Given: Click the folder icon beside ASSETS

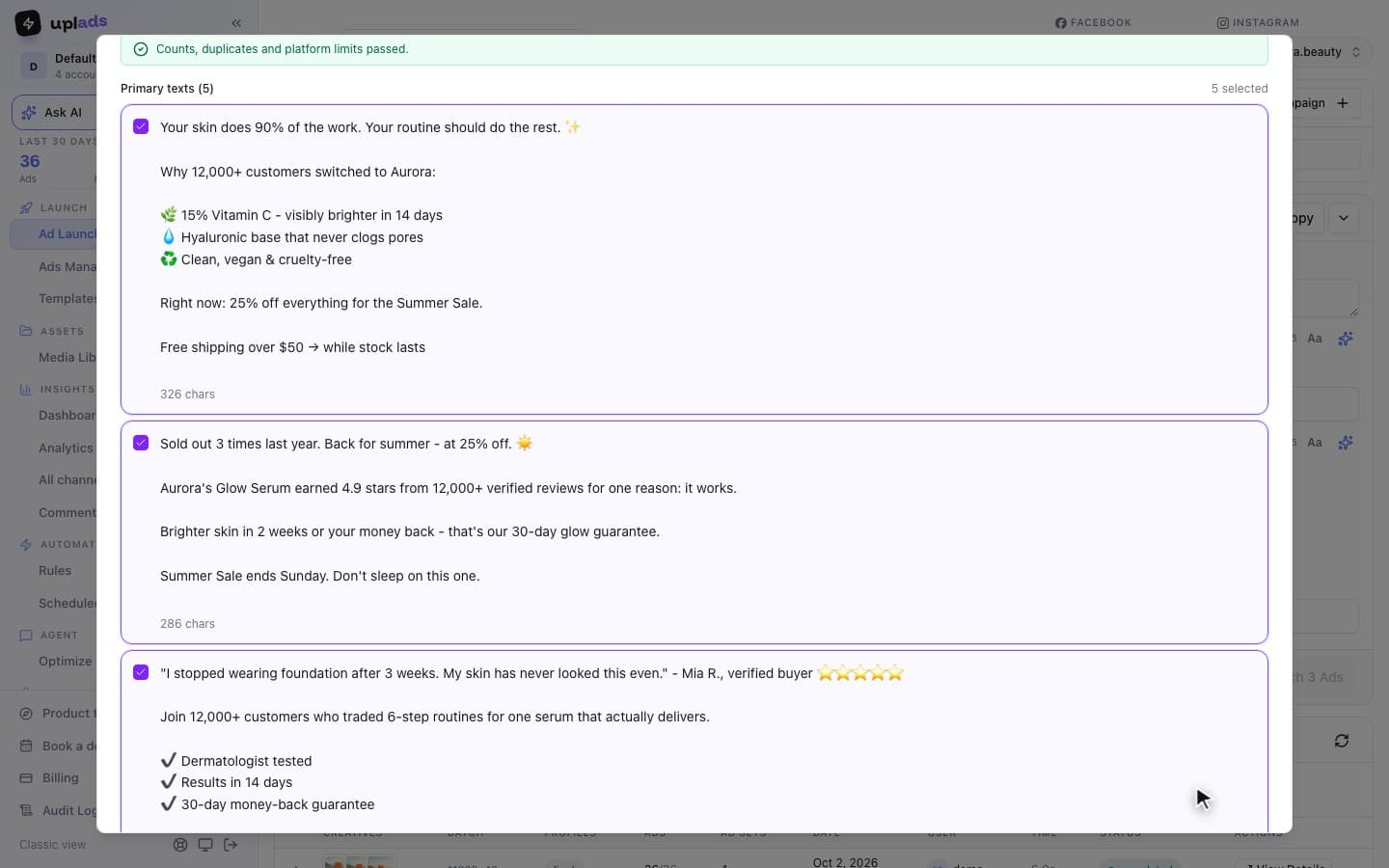Looking at the screenshot, I should (x=26, y=331).
